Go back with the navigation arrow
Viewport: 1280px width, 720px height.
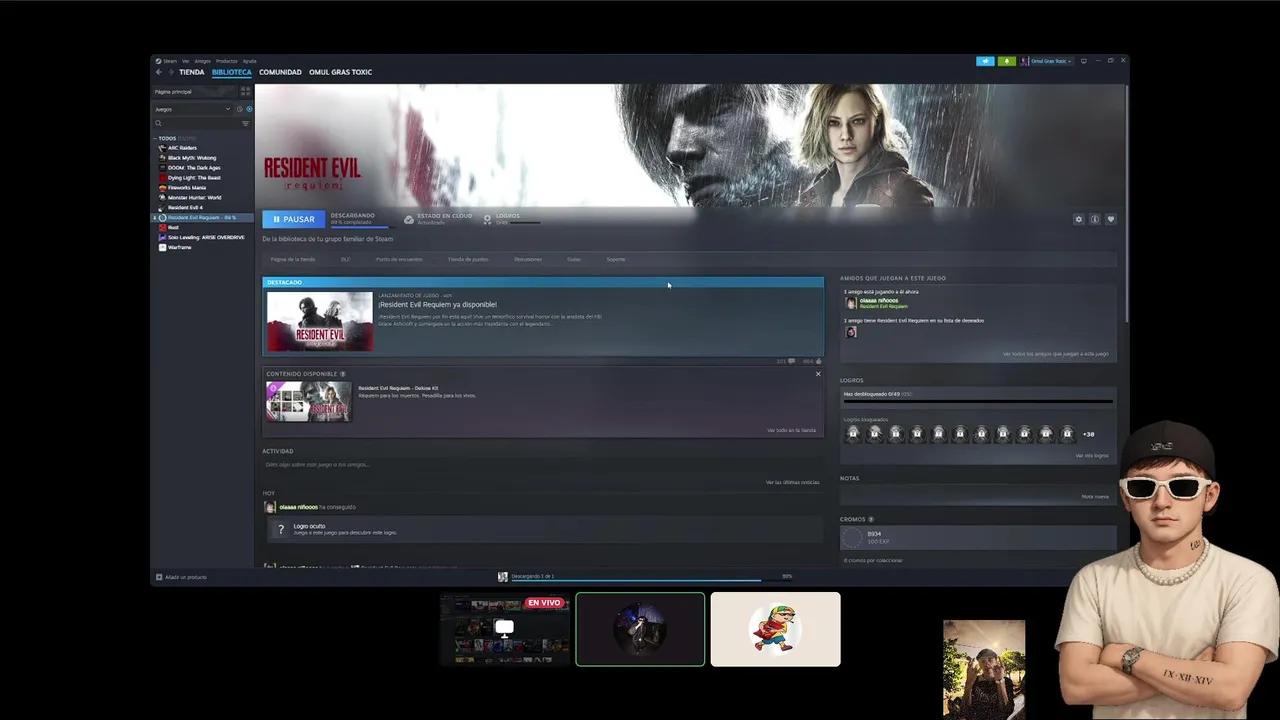point(158,72)
